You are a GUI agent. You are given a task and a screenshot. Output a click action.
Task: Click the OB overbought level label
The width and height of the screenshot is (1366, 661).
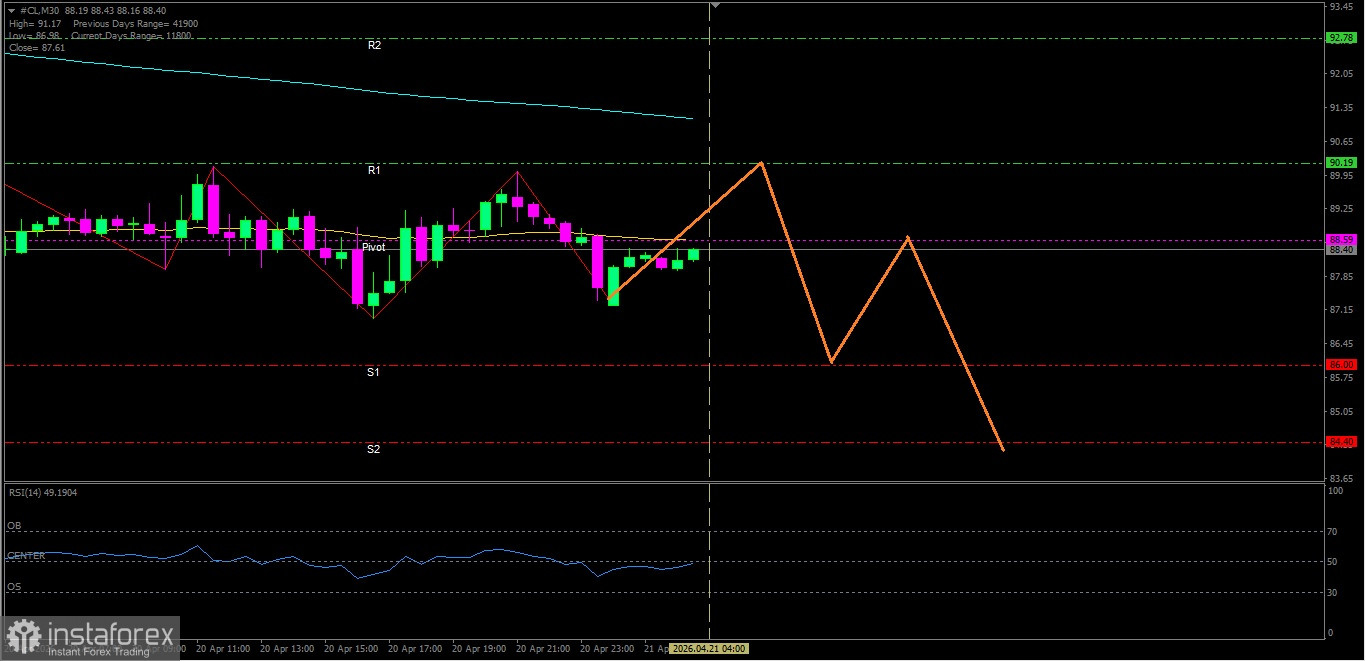(x=14, y=525)
